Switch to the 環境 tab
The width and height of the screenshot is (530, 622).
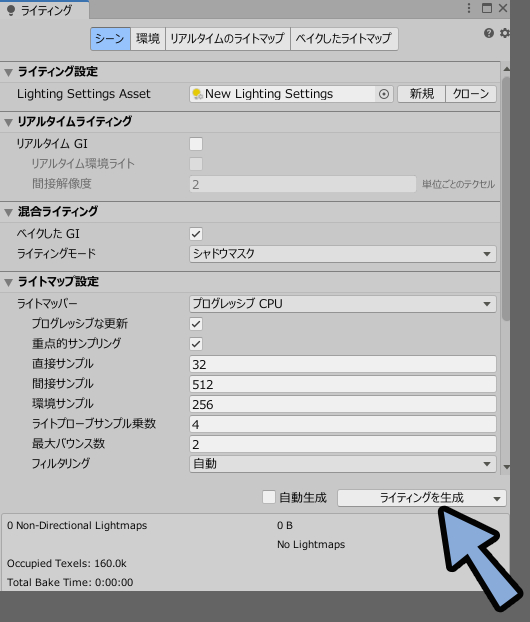[148, 38]
